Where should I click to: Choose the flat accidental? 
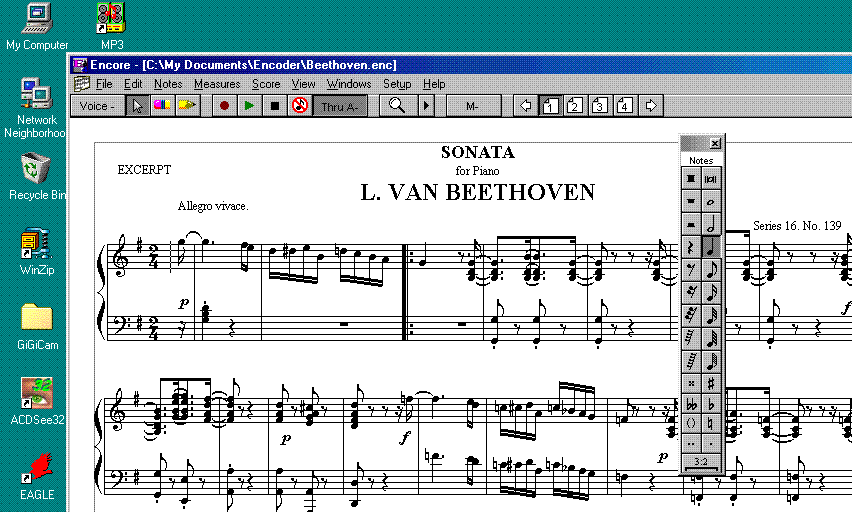pos(711,404)
